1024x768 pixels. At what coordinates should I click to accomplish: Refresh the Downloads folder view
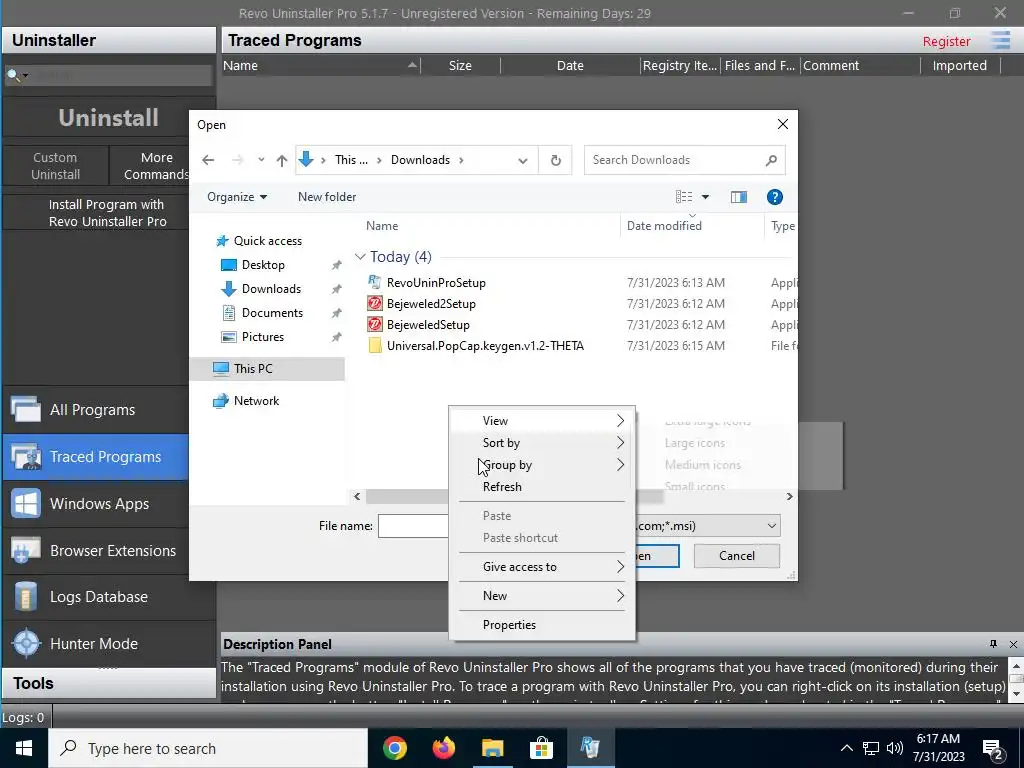[x=555, y=160]
